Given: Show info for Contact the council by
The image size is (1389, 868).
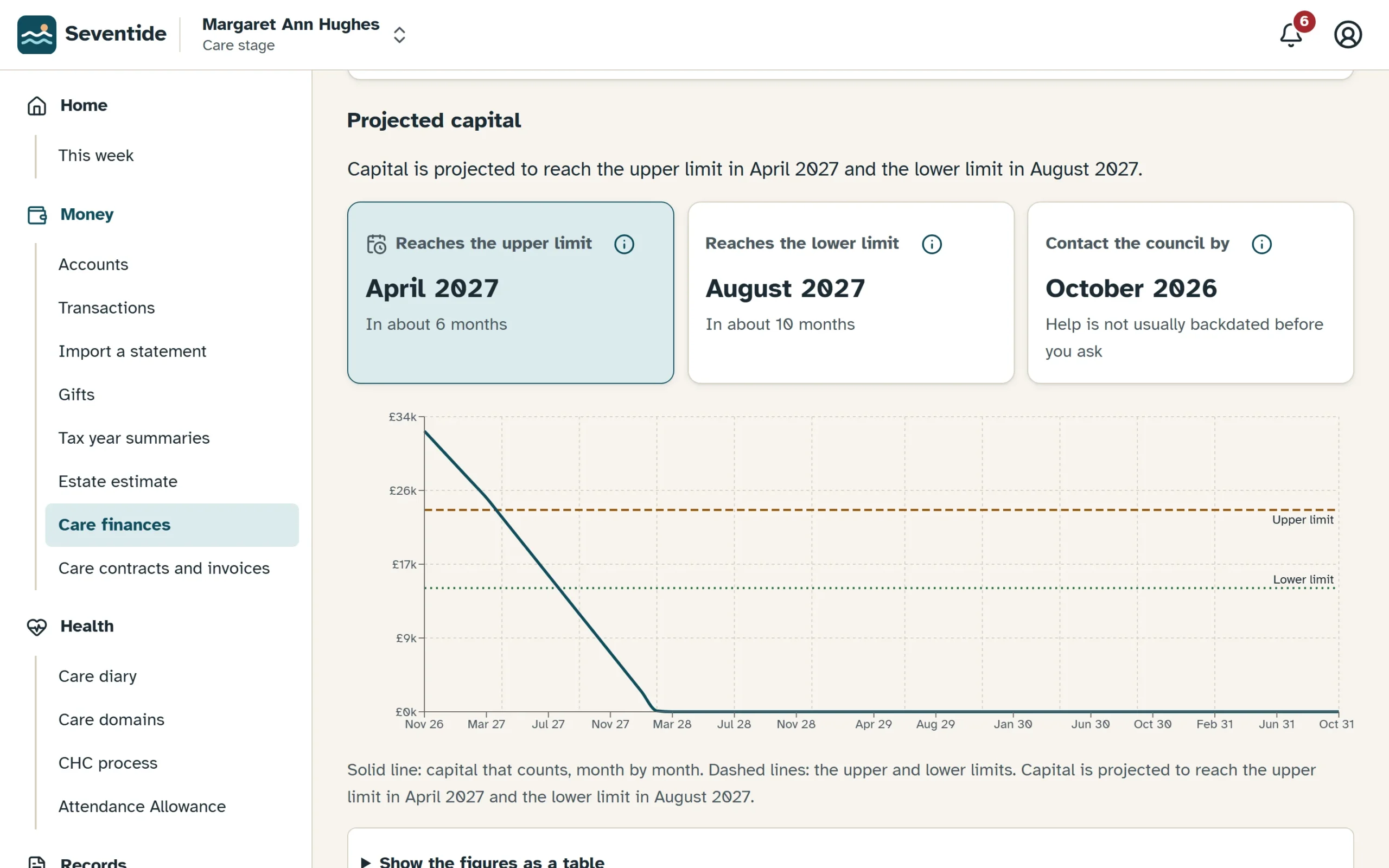Looking at the screenshot, I should (x=1261, y=244).
